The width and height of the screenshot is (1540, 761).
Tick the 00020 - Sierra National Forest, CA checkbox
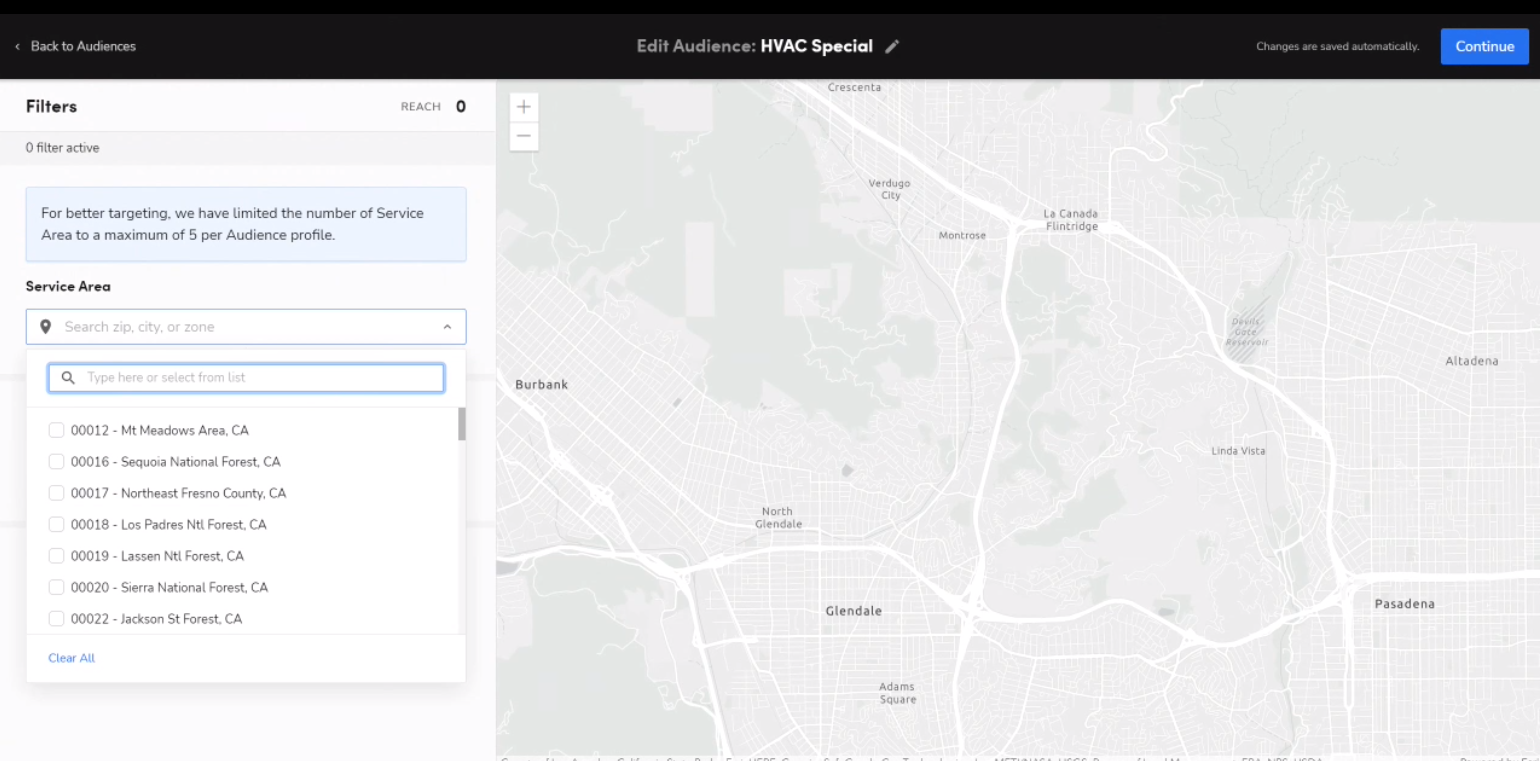pos(57,587)
